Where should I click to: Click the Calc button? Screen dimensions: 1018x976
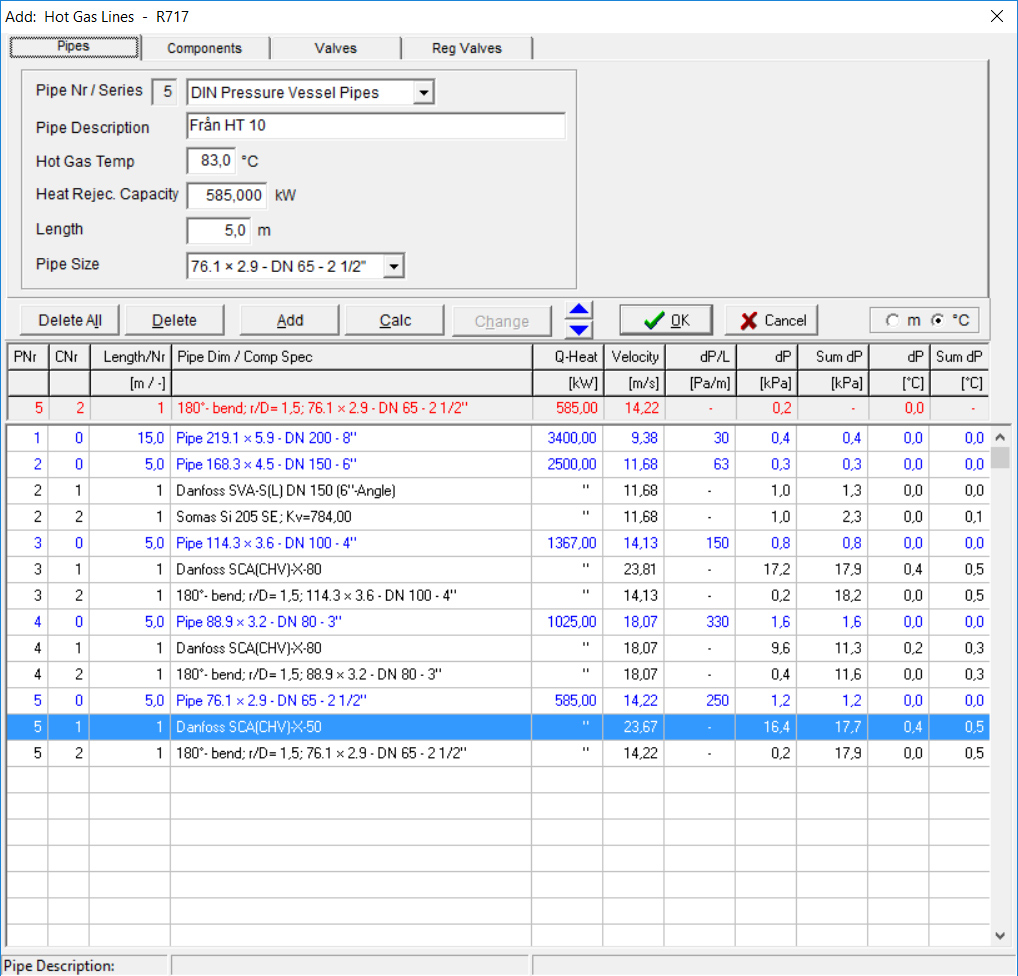coord(395,320)
